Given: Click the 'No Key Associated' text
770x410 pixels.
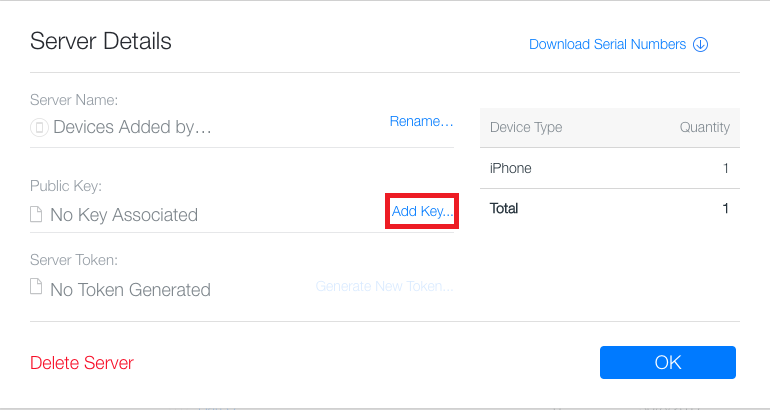Looking at the screenshot, I should click(124, 214).
